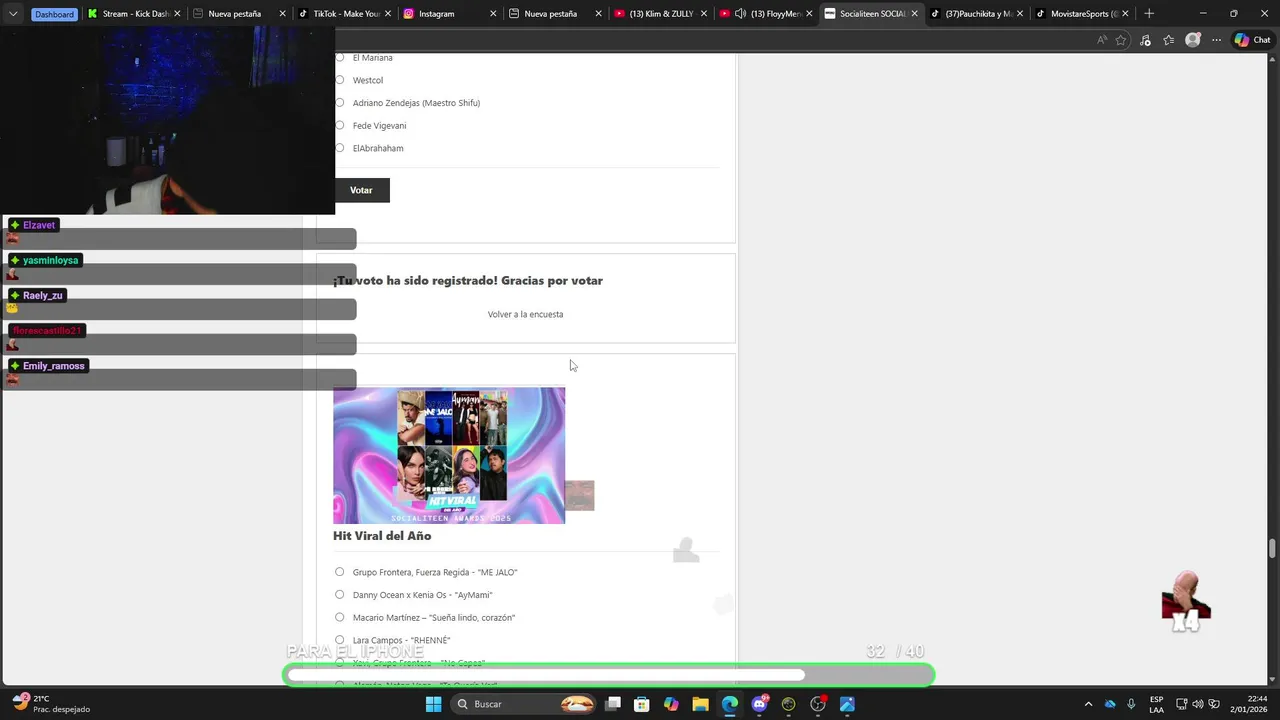1280x720 pixels.
Task: Click the yasminloysa chat username
Action: pyautogui.click(x=50, y=260)
